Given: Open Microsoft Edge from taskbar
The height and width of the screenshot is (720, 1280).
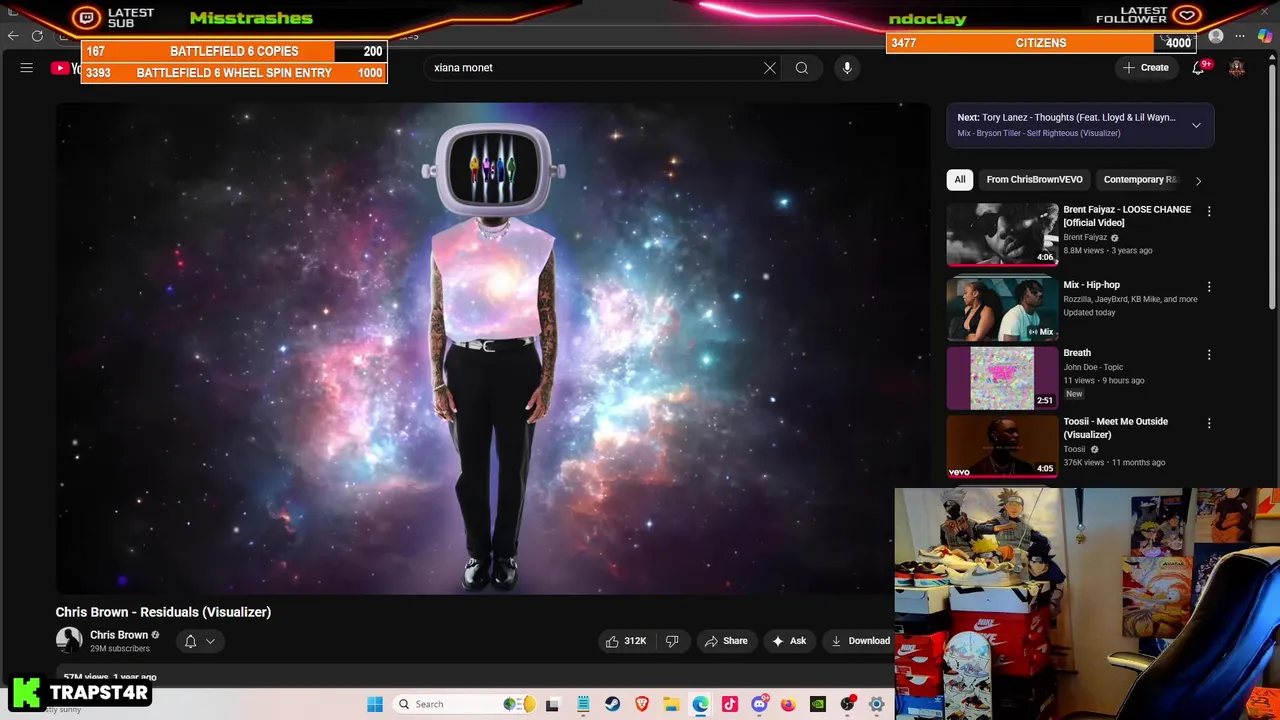Looking at the screenshot, I should coord(700,704).
